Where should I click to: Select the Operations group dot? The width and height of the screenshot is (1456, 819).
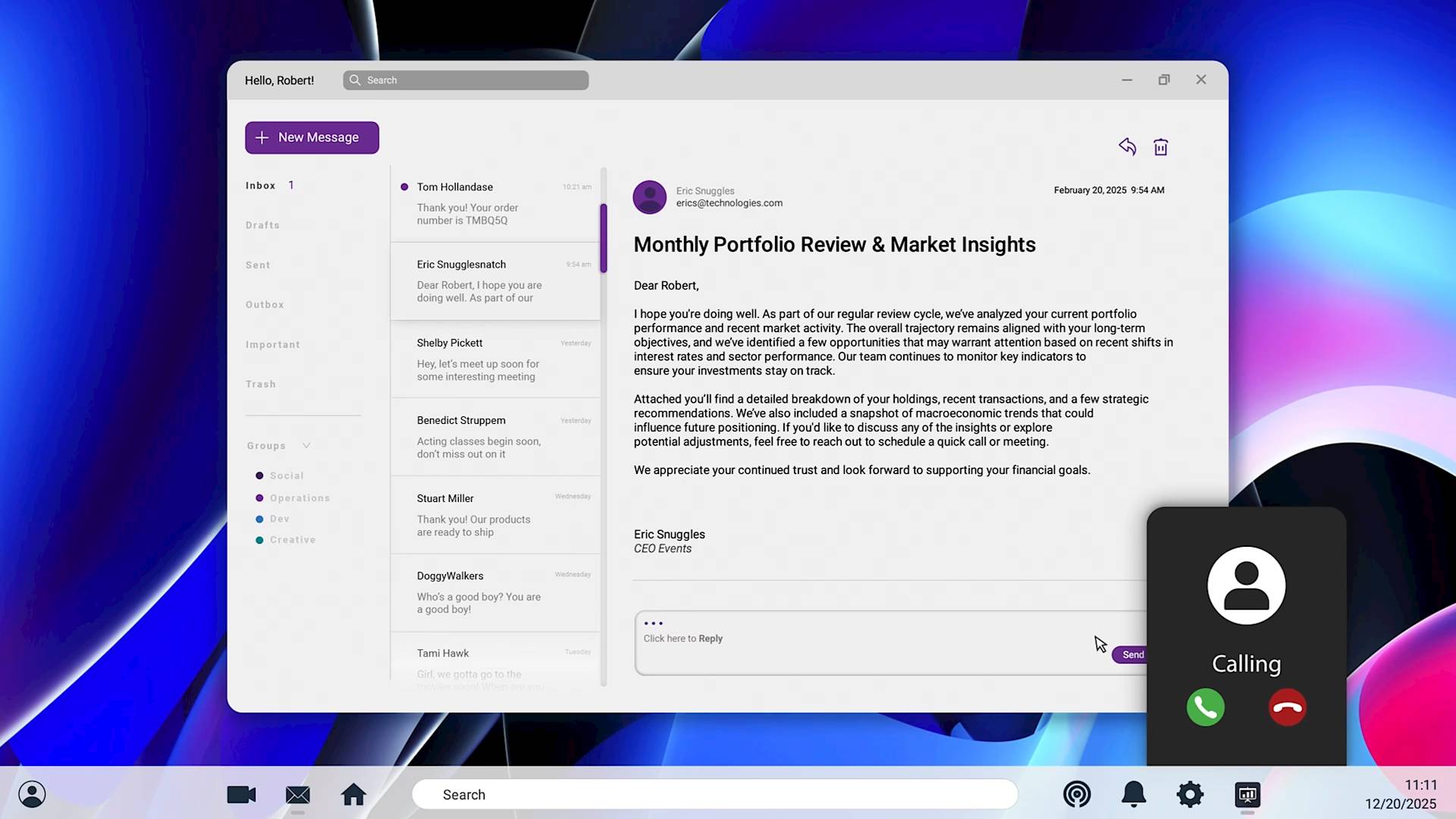pyautogui.click(x=259, y=498)
